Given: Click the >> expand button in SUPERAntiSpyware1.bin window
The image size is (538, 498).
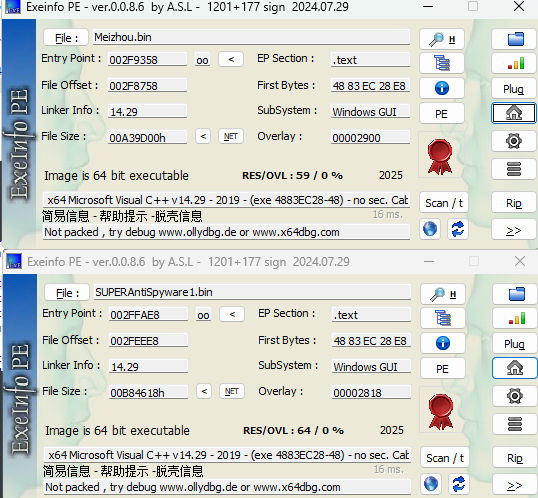Looking at the screenshot, I should [x=515, y=485].
